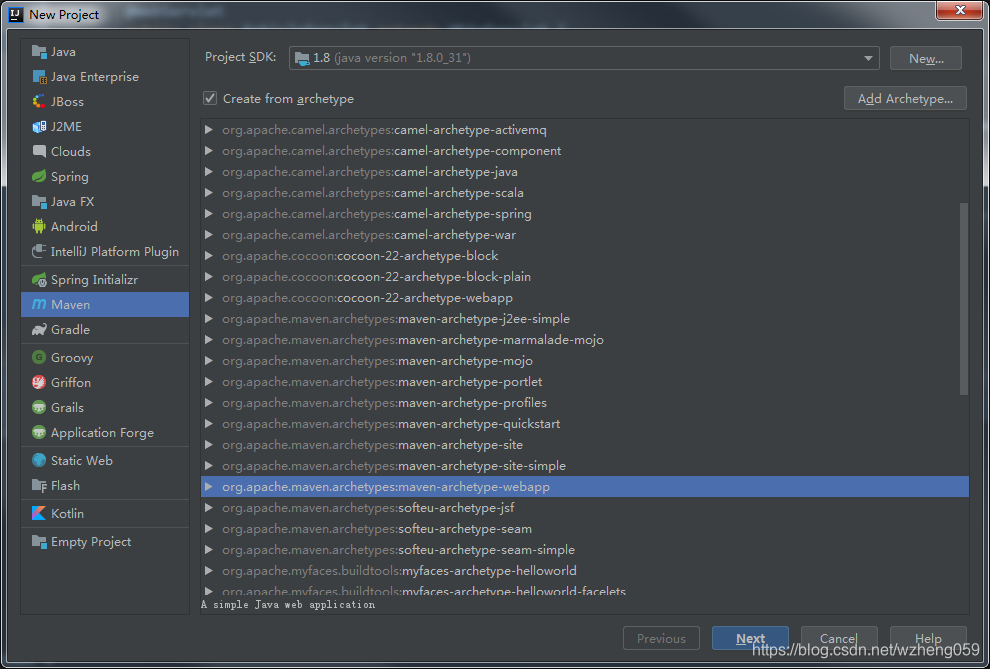
Task: Click the Clouds icon
Action: (39, 151)
